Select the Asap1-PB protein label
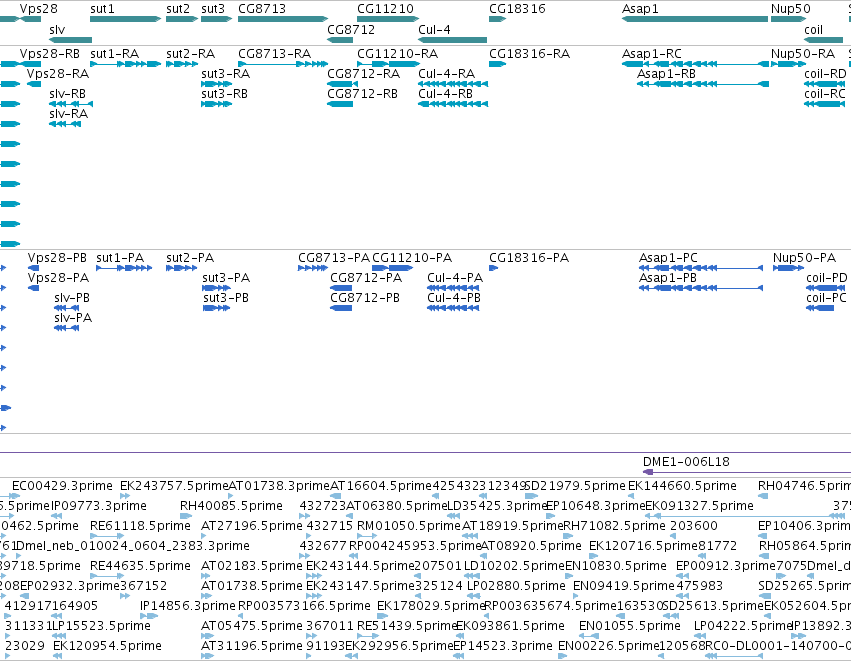Image resolution: width=851 pixels, height=661 pixels. [x=668, y=278]
